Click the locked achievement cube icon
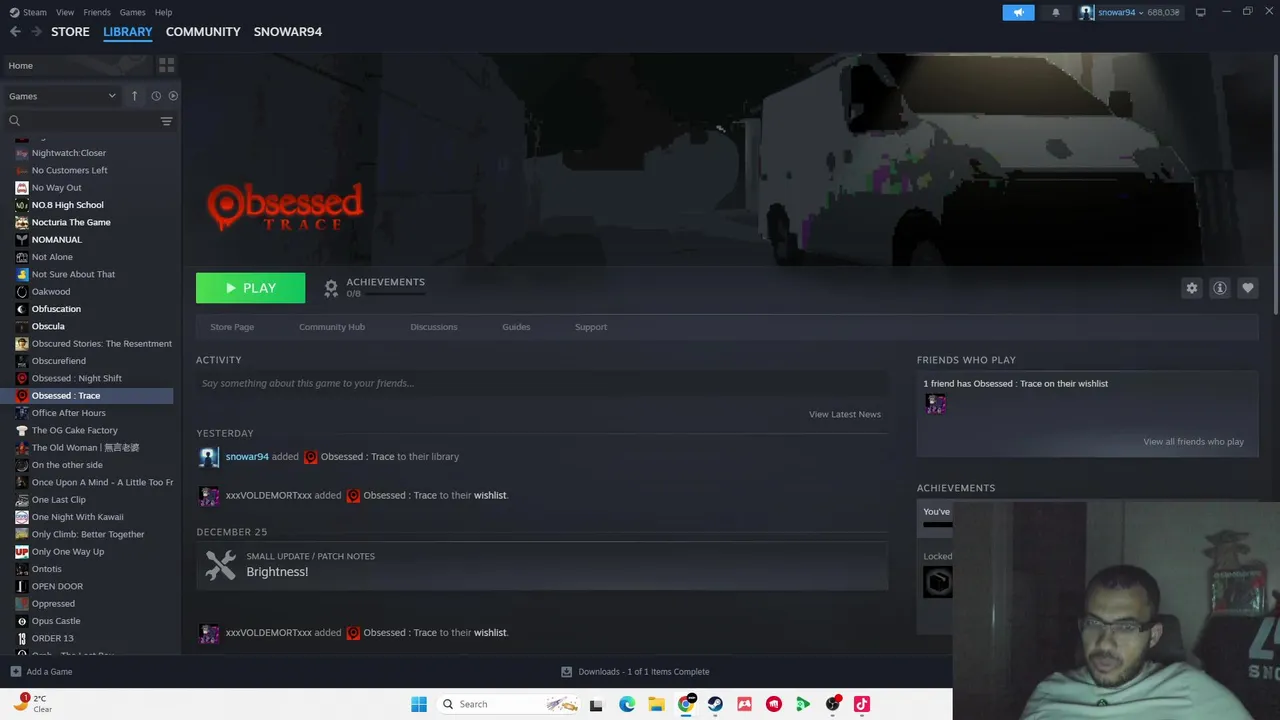The image size is (1280, 720). pyautogui.click(x=937, y=582)
